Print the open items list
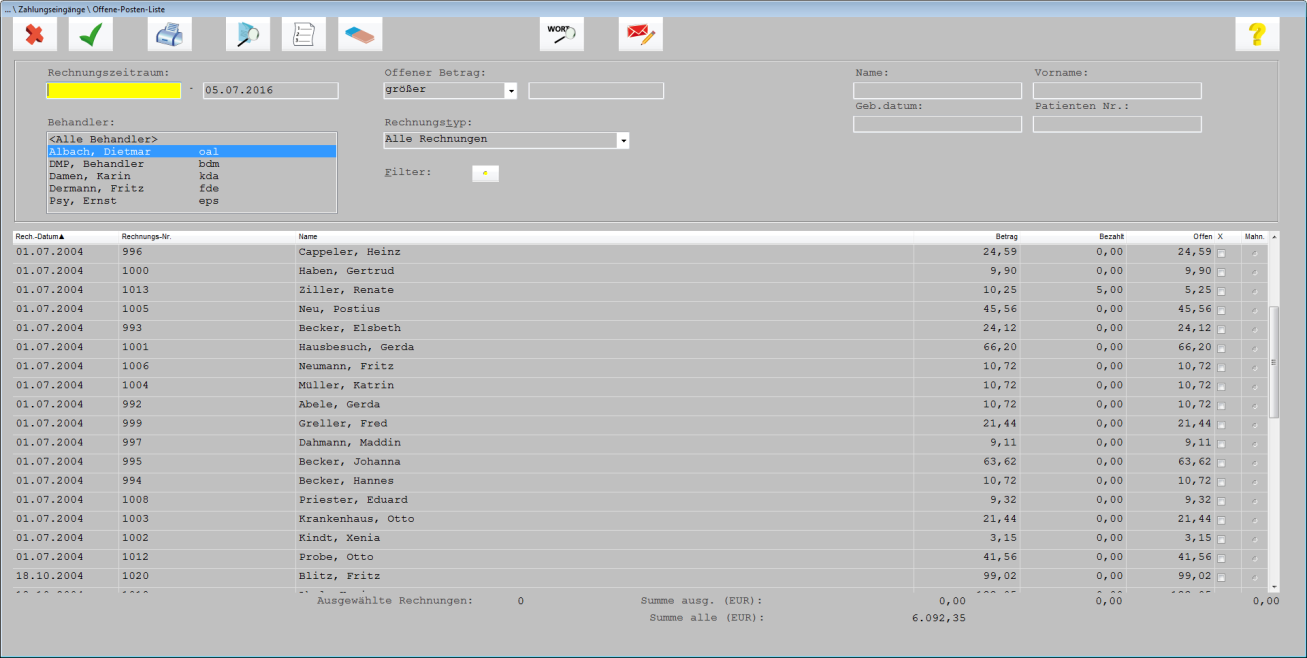Screen dimensions: 1307x658 (x=169, y=35)
